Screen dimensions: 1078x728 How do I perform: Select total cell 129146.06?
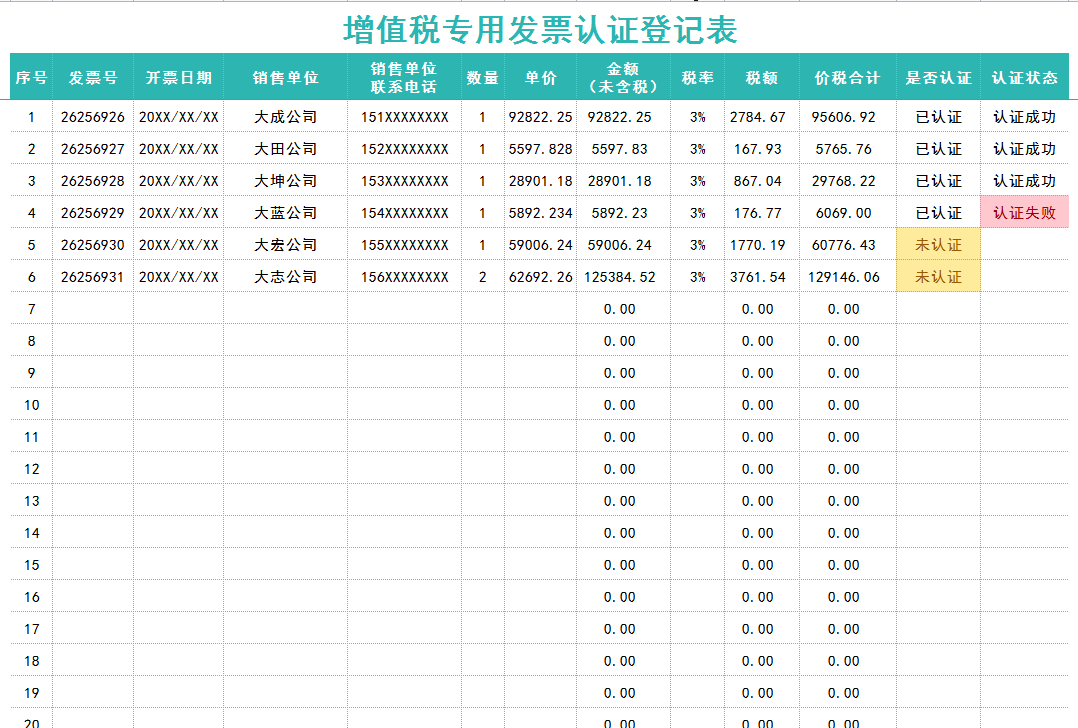[848, 277]
